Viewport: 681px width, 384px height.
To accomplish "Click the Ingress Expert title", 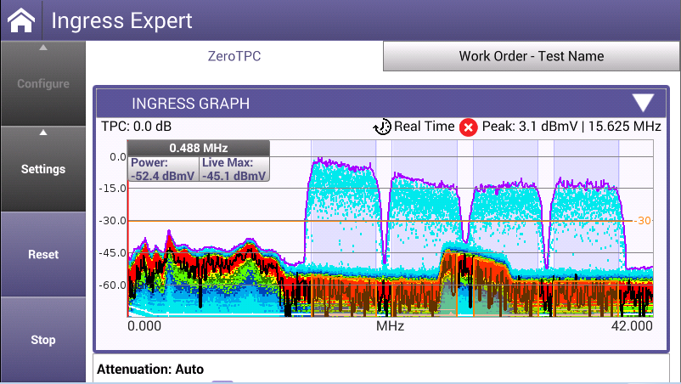I will tap(122, 21).
